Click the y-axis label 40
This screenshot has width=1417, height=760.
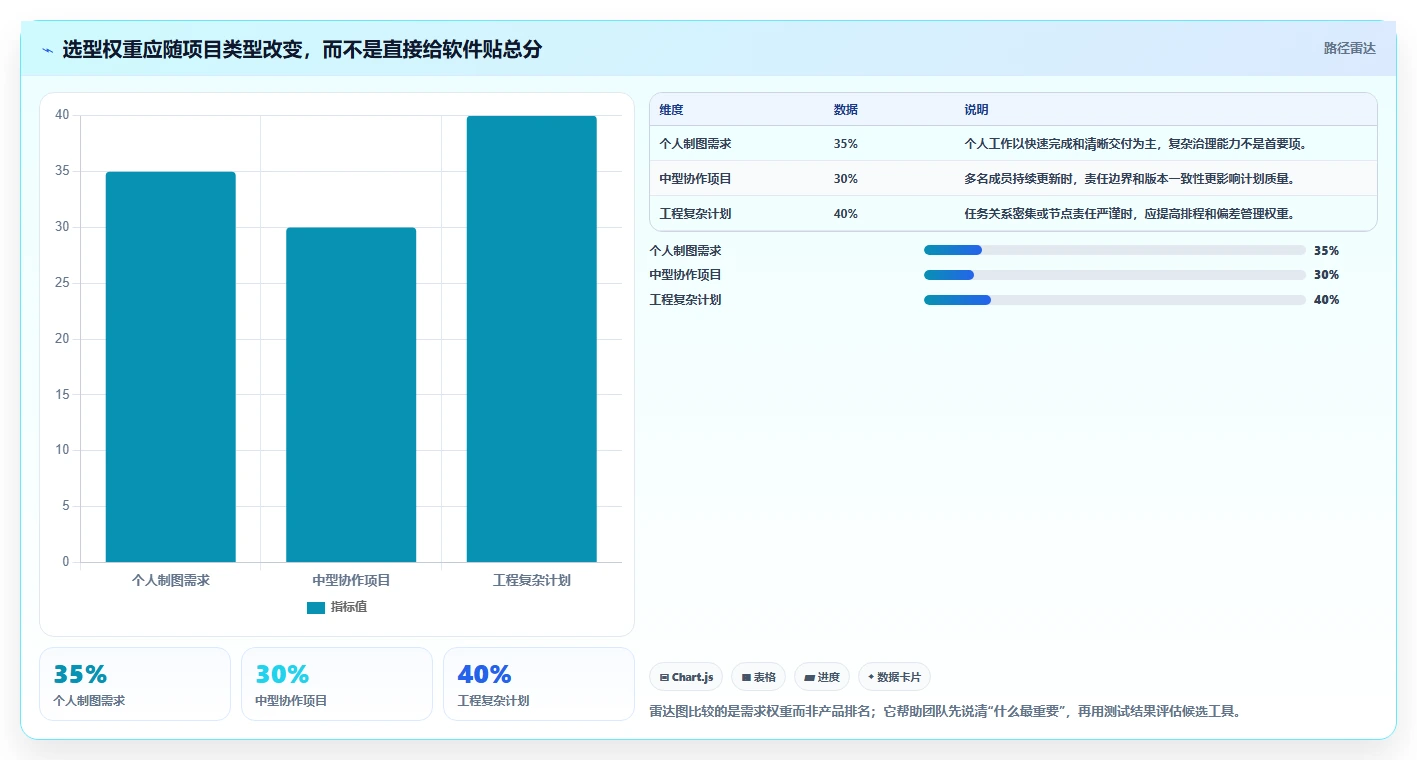62,115
